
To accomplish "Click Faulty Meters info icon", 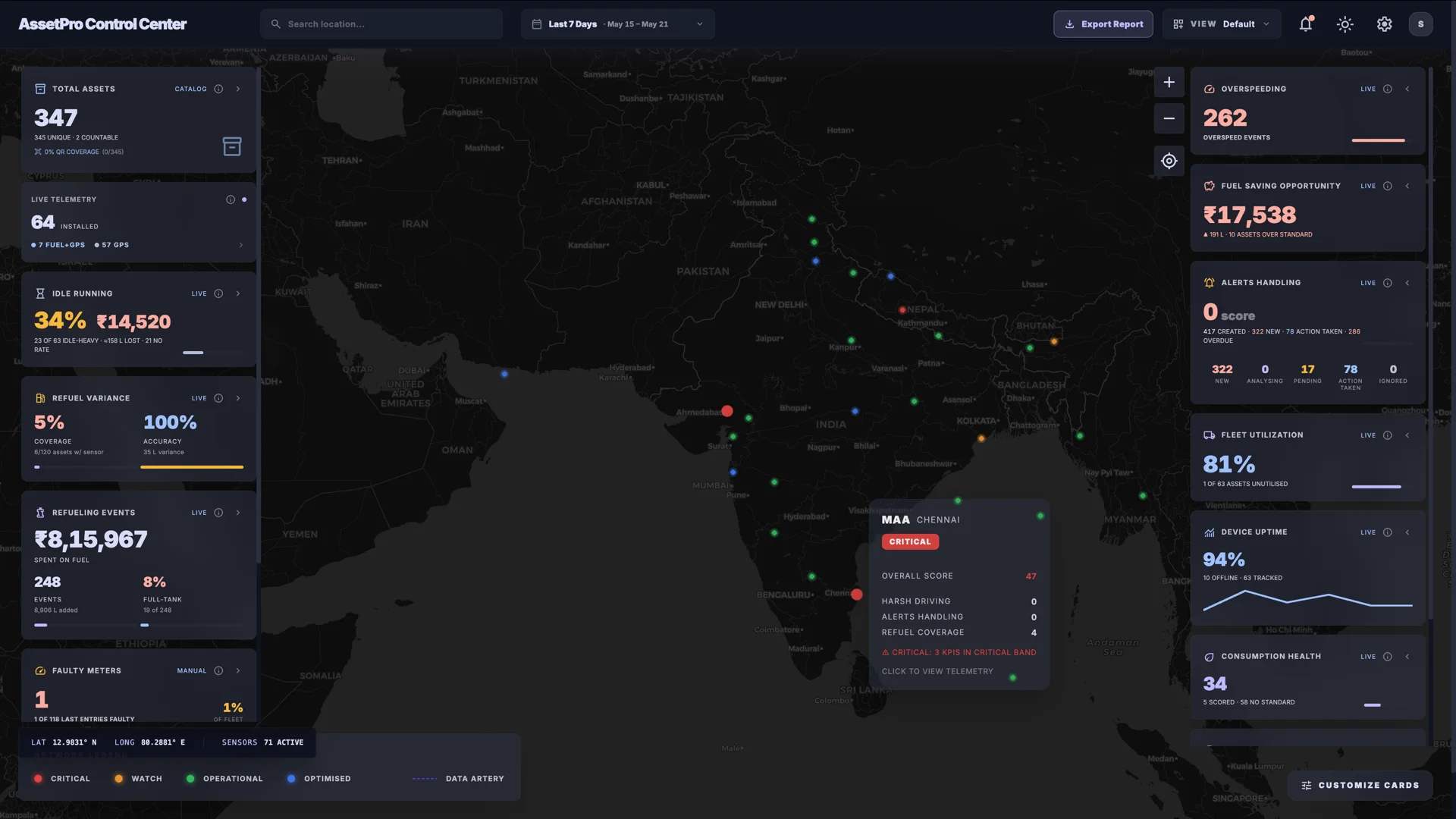I will 218,670.
